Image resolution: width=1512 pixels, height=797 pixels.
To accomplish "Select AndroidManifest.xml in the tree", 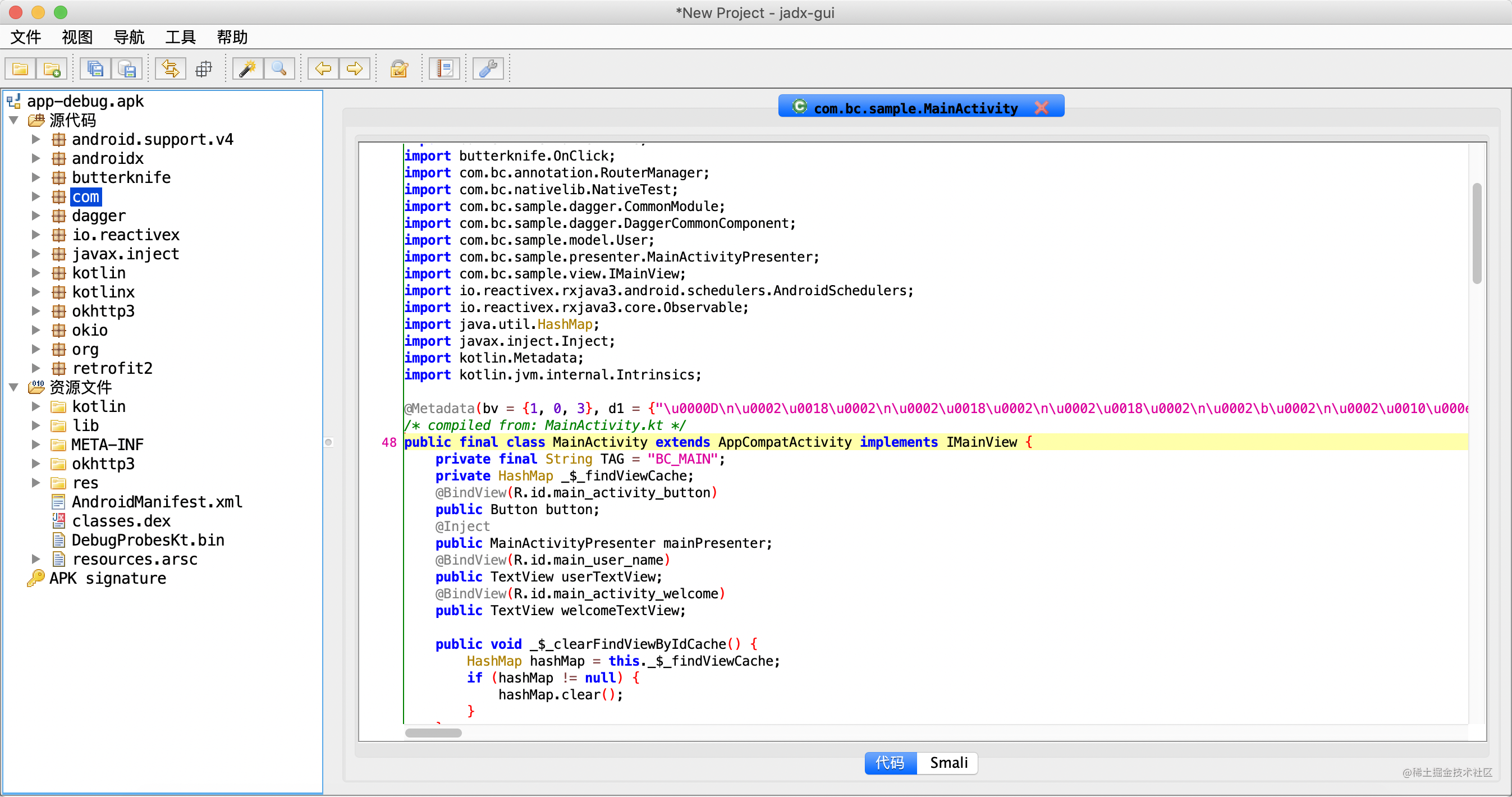I will (x=156, y=502).
